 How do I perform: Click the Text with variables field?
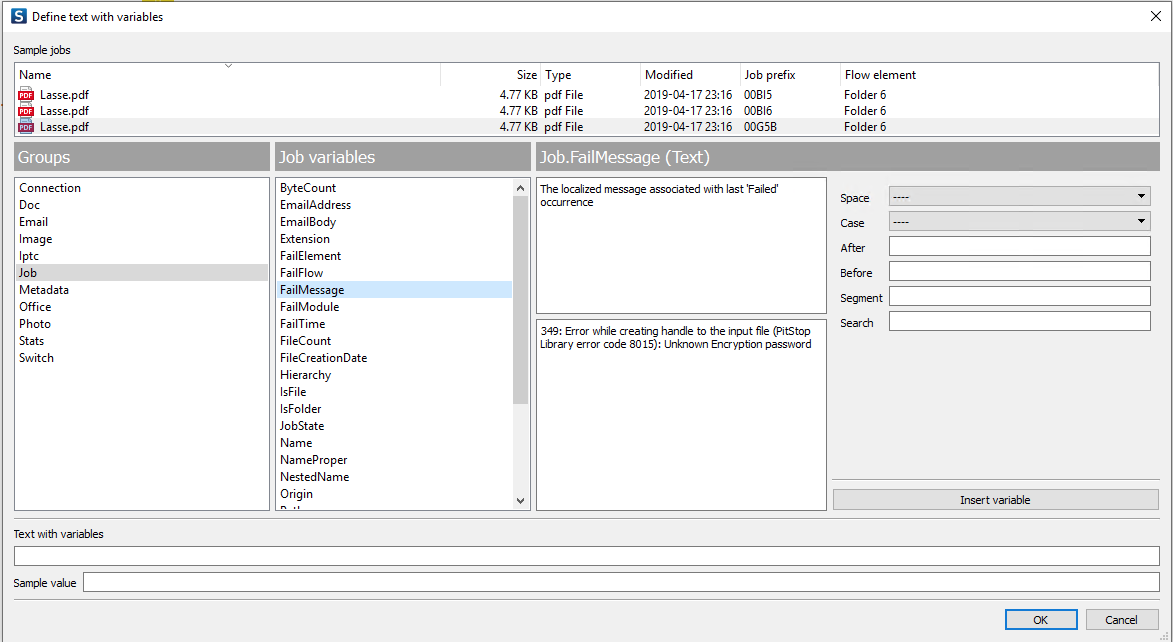(586, 556)
